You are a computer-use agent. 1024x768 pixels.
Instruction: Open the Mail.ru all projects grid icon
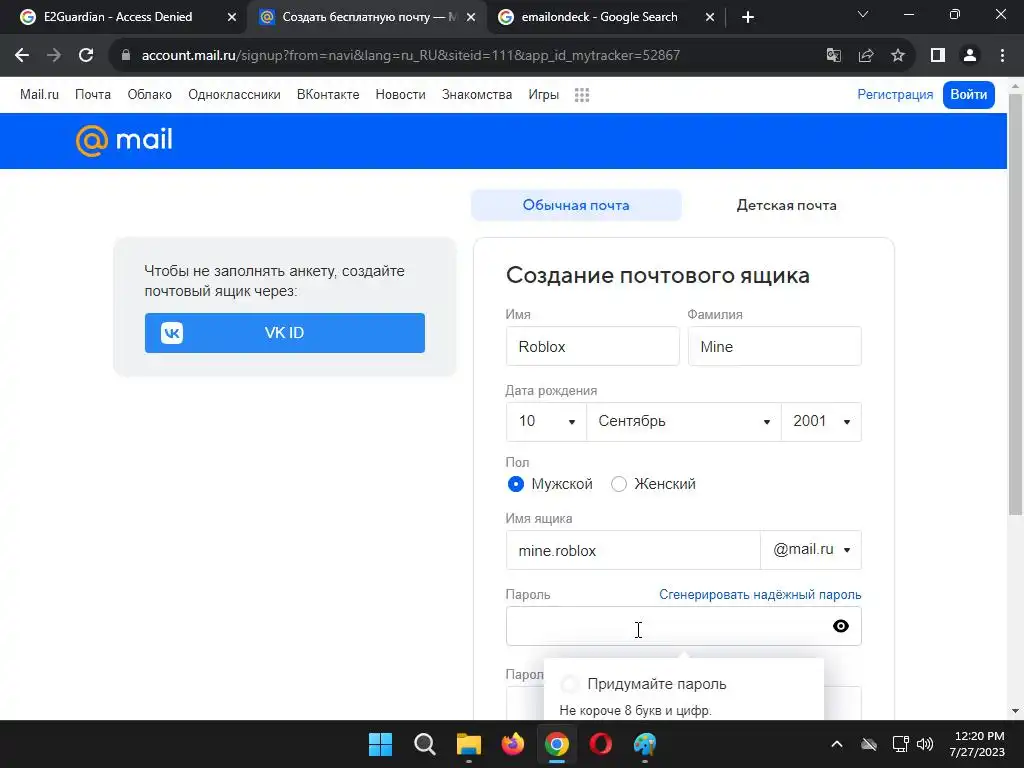tap(582, 95)
